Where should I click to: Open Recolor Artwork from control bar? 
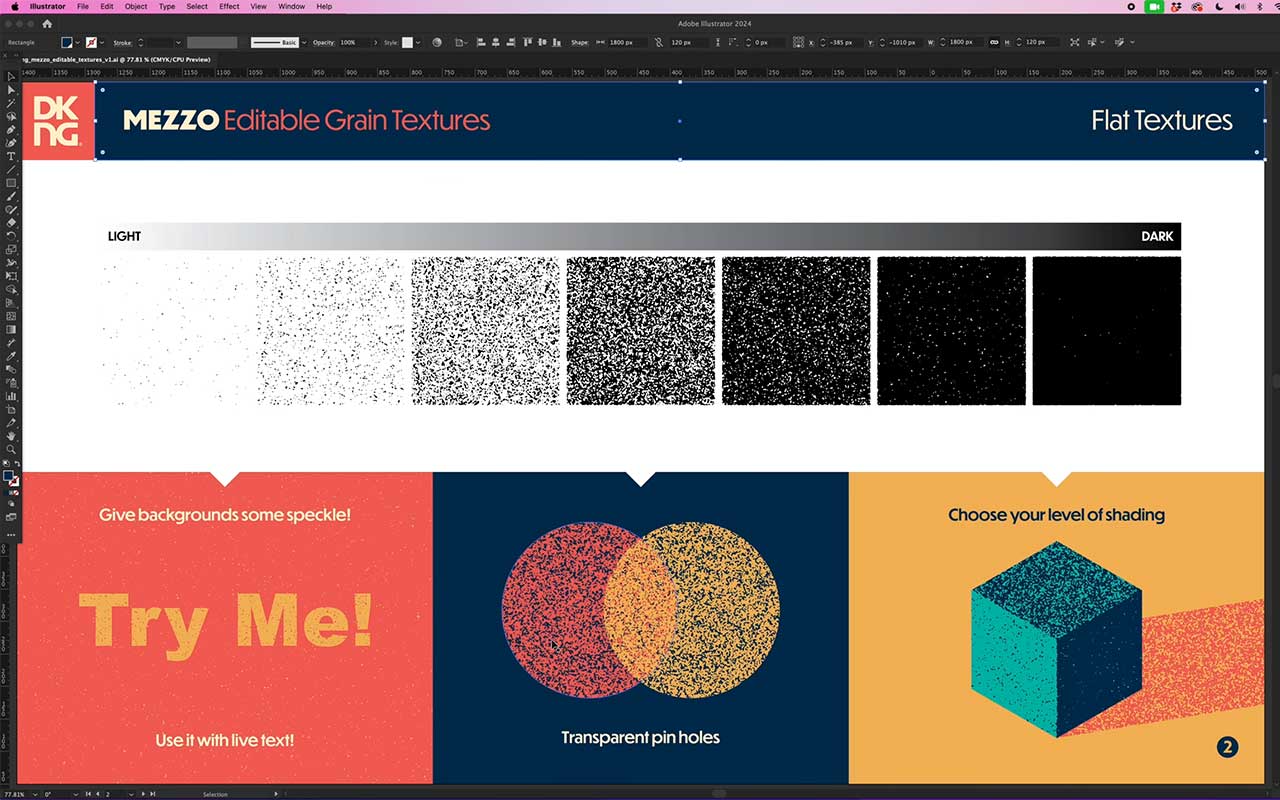(x=437, y=42)
